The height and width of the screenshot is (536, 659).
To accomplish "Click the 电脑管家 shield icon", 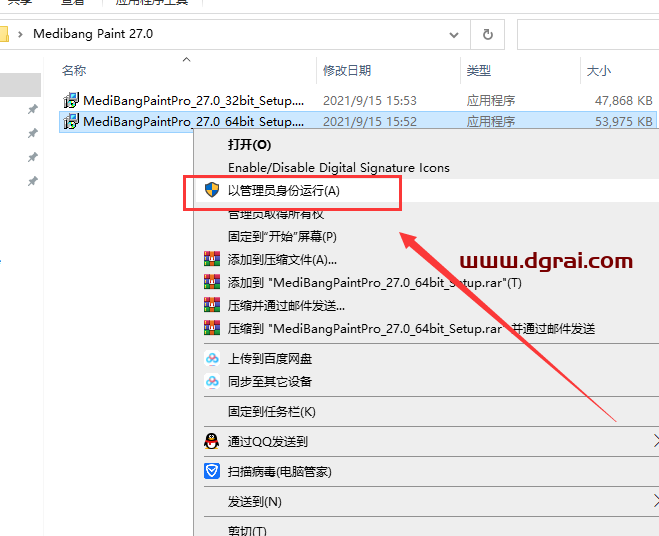I will point(212,471).
